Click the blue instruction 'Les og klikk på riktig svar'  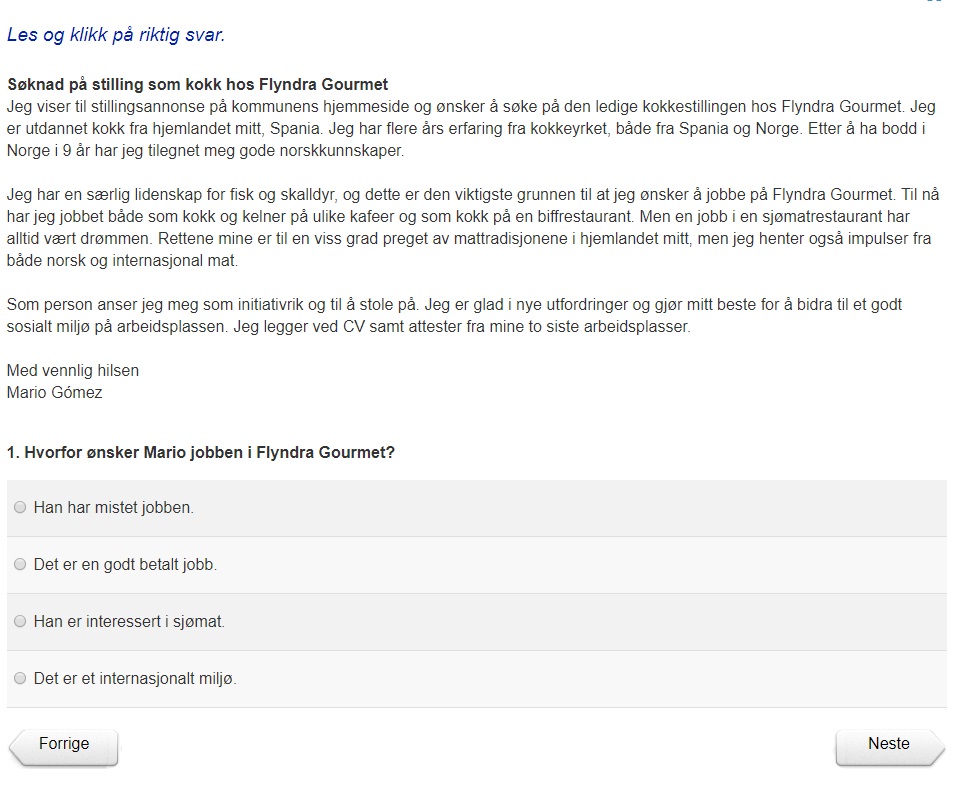(116, 36)
